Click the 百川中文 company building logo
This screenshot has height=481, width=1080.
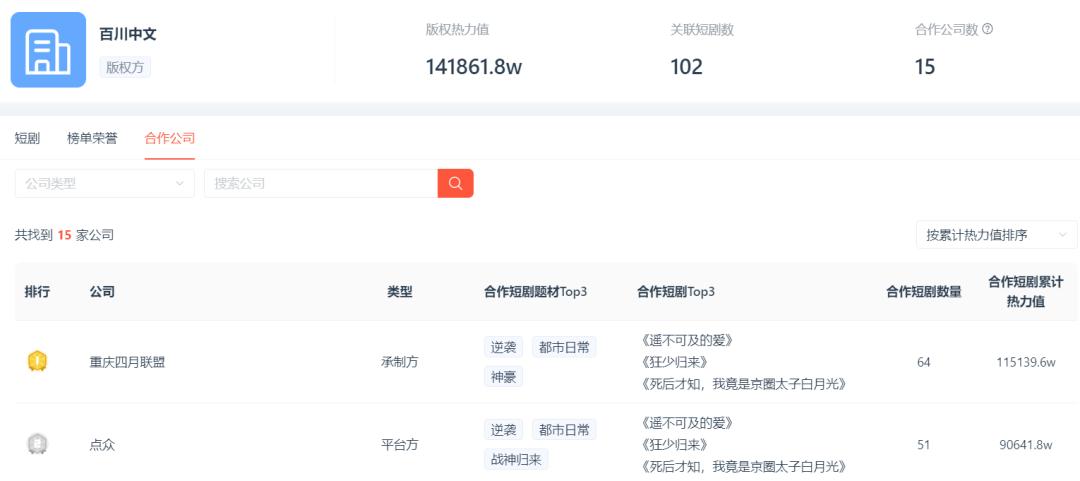click(48, 50)
